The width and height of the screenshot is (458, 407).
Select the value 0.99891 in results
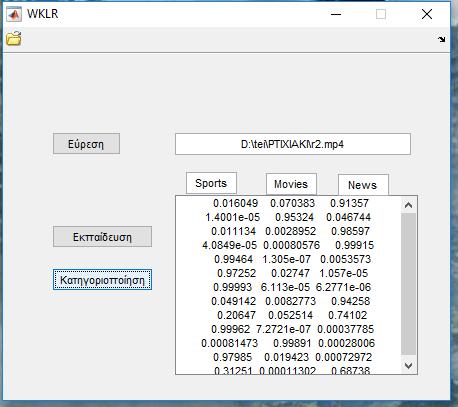point(292,343)
